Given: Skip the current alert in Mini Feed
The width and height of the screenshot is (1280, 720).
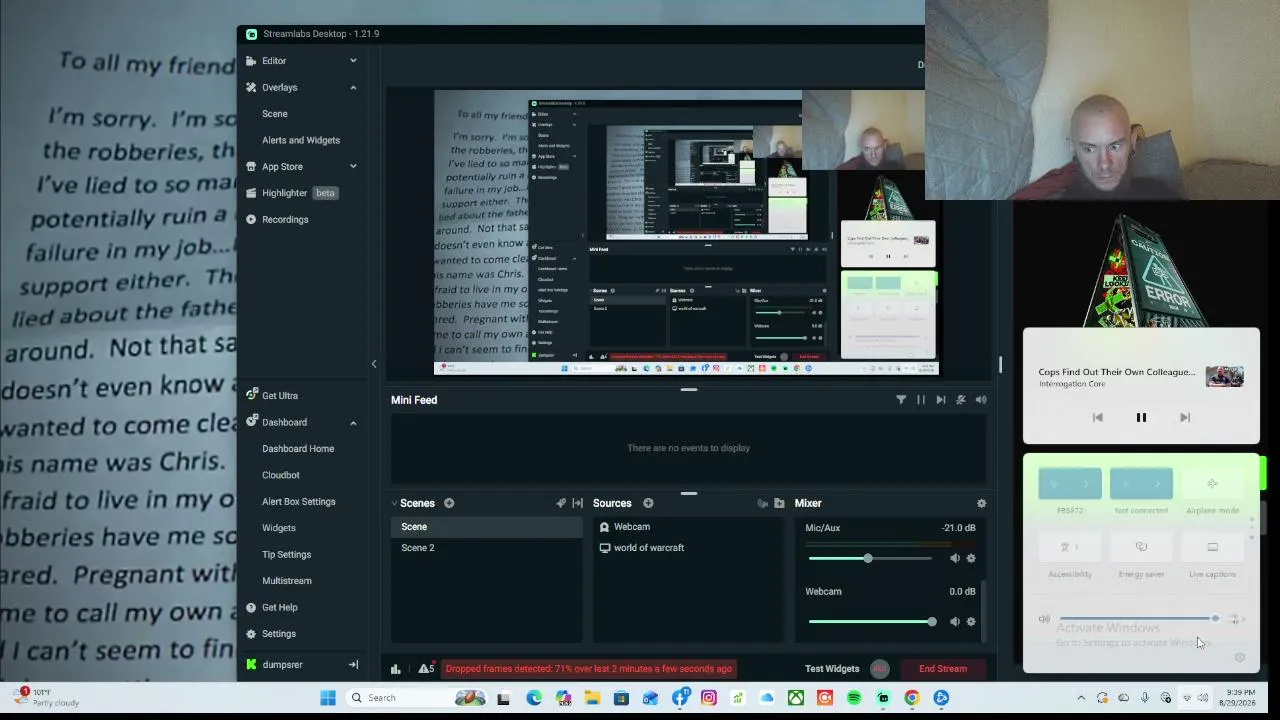Looking at the screenshot, I should (x=941, y=400).
